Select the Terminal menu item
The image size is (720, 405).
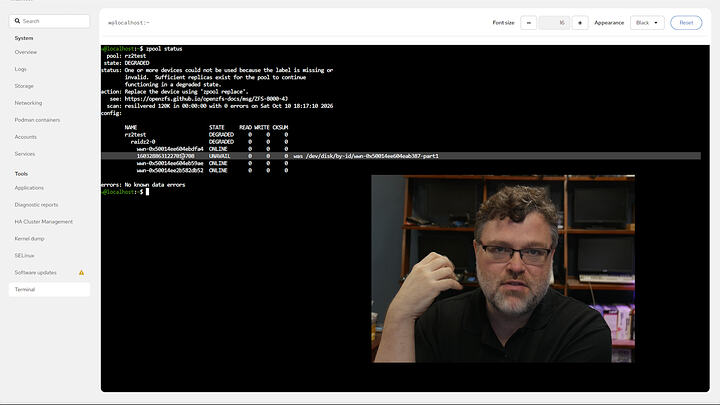click(49, 290)
